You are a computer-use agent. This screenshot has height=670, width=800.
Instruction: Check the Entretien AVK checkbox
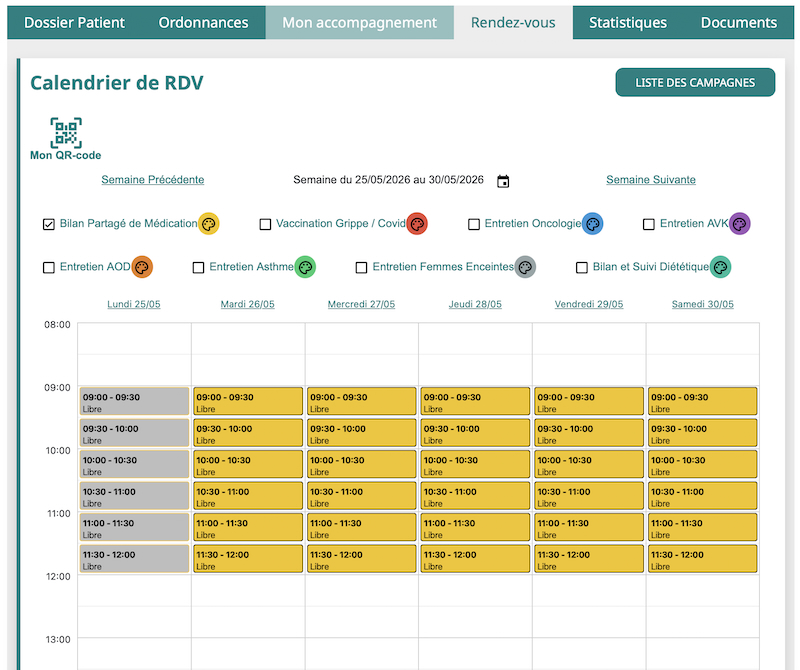648,224
